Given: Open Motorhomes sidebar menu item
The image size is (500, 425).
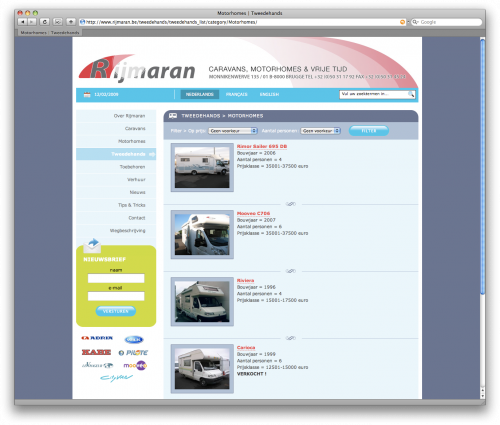Looking at the screenshot, I should pos(116,141).
